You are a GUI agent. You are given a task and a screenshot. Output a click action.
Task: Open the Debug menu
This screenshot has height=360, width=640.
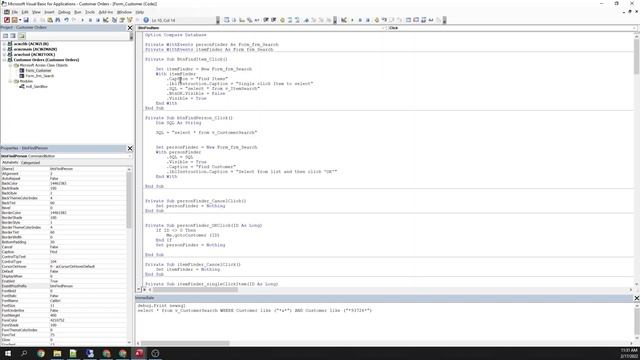(64, 12)
